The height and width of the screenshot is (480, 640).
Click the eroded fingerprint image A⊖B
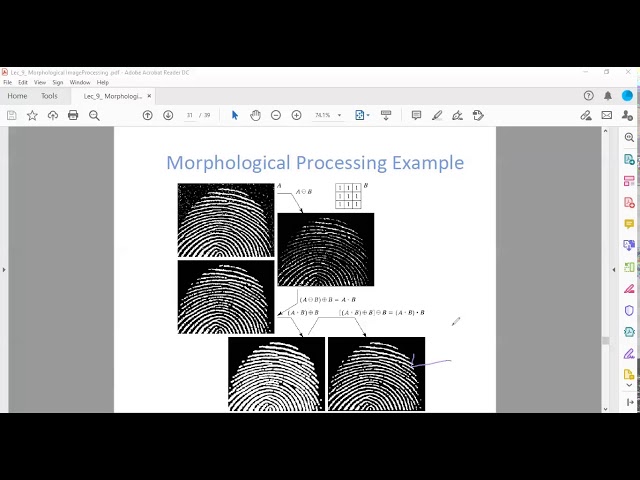point(326,249)
